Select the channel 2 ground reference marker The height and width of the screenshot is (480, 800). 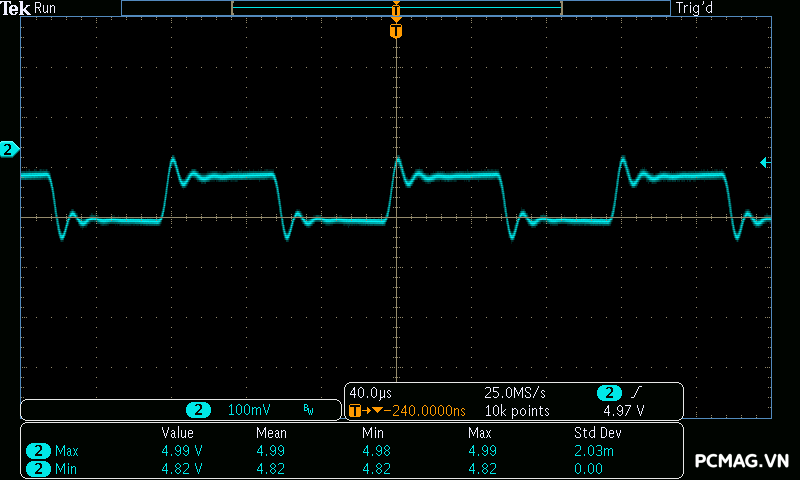(x=9, y=150)
